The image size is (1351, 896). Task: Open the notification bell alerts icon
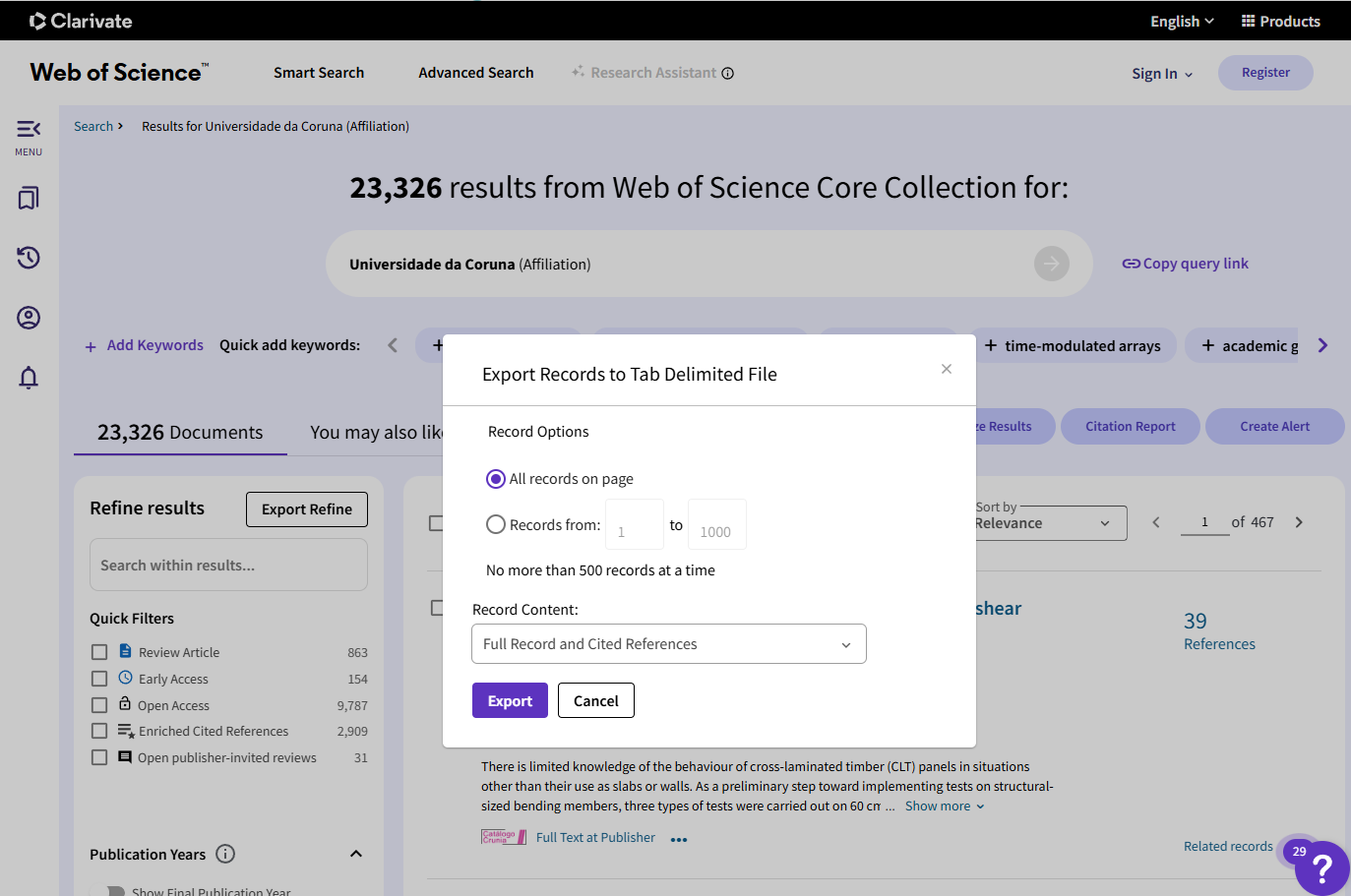tap(29, 378)
